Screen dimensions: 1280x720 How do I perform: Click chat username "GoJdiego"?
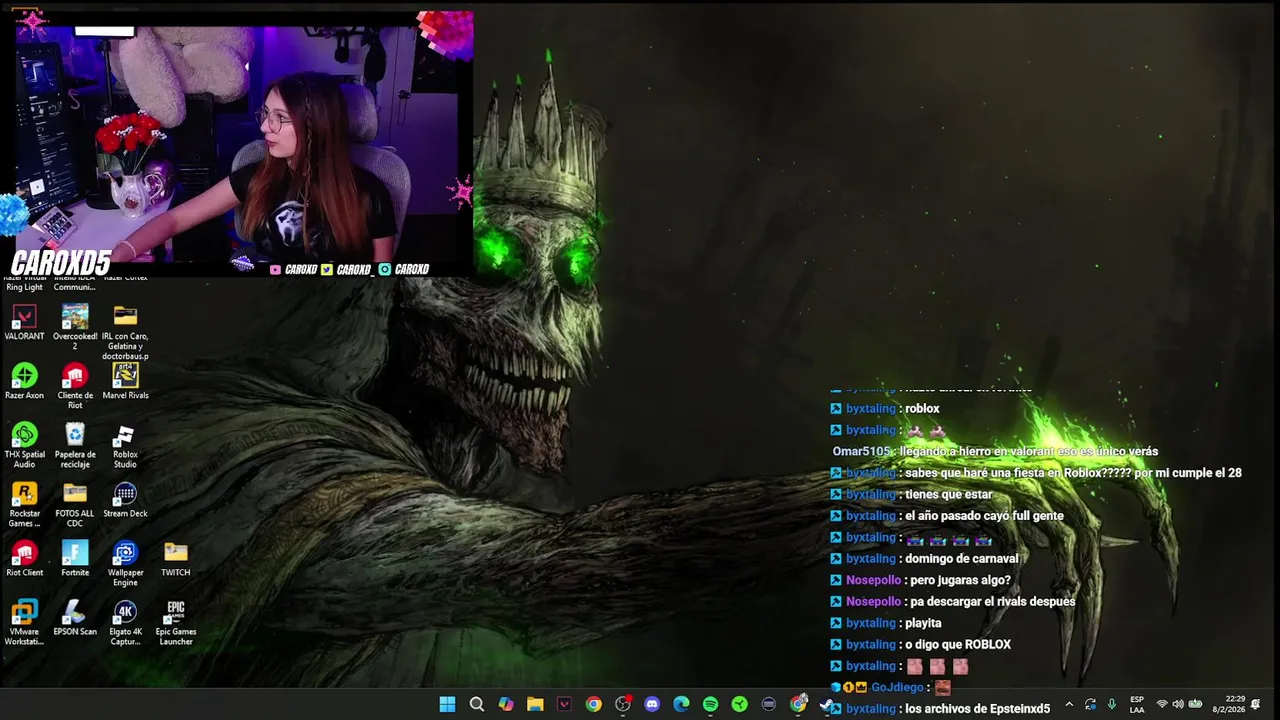coord(897,687)
